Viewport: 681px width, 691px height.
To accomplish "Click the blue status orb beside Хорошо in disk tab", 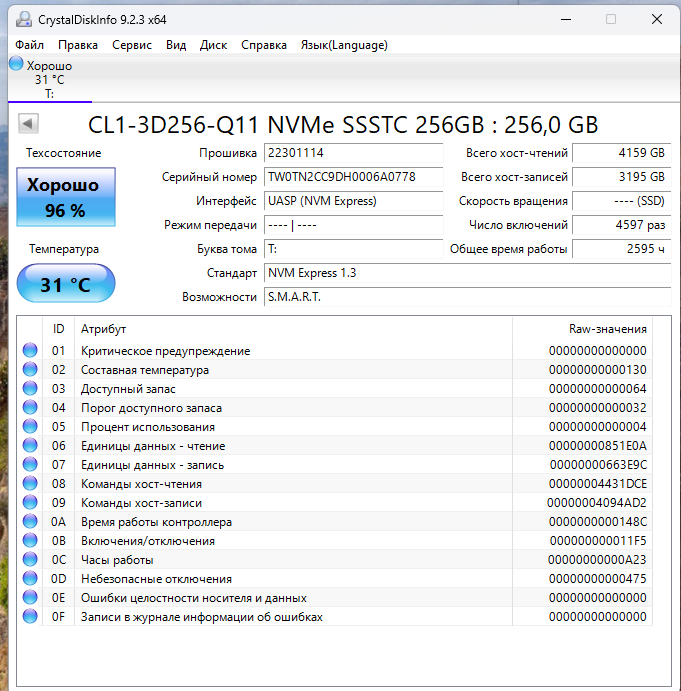I will (x=16, y=63).
